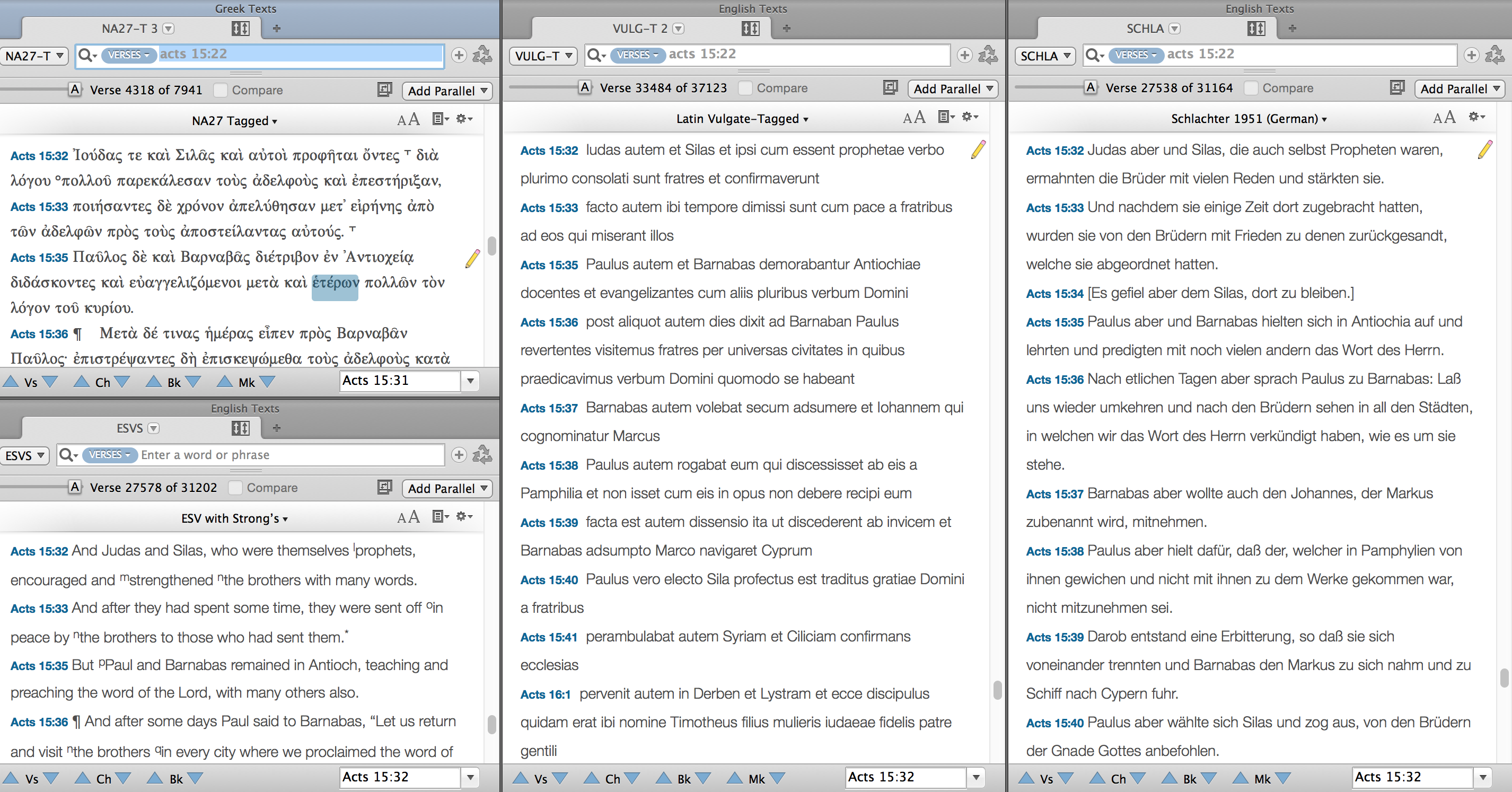This screenshot has width=1512, height=792.
Task: Check the Compare box in ESVS pane
Action: [235, 488]
